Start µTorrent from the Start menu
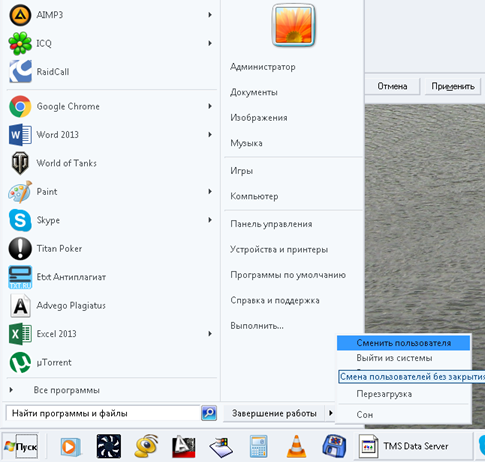This screenshot has height=462, width=485. click(x=111, y=362)
